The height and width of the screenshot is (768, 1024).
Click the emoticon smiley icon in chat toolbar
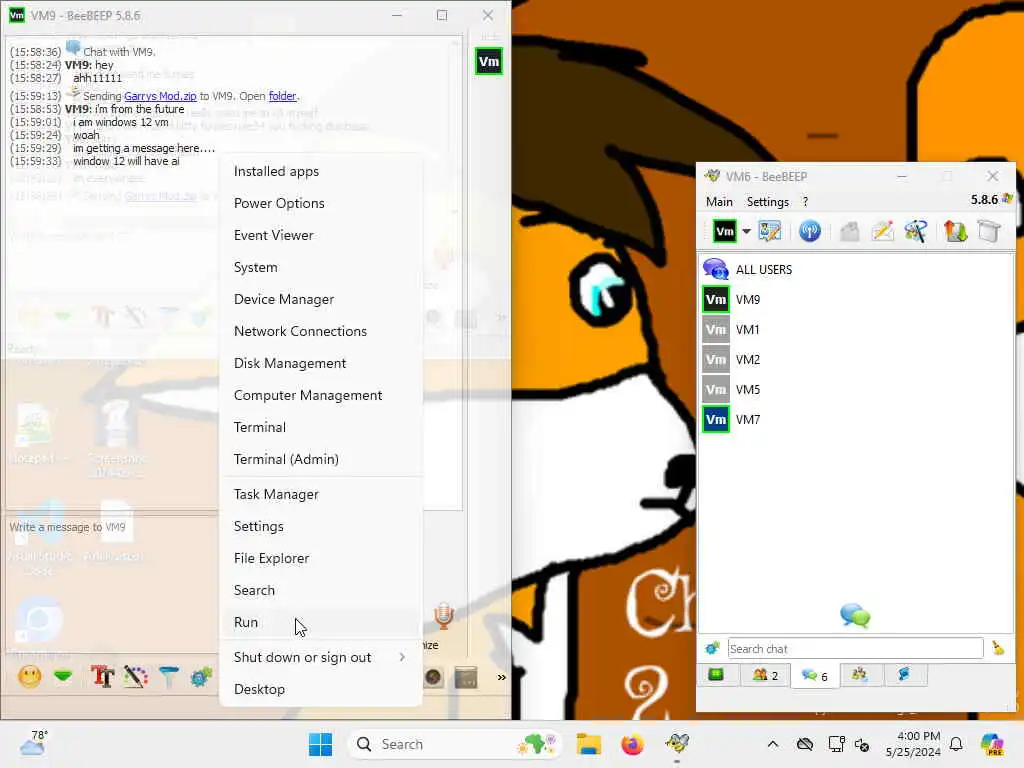29,677
